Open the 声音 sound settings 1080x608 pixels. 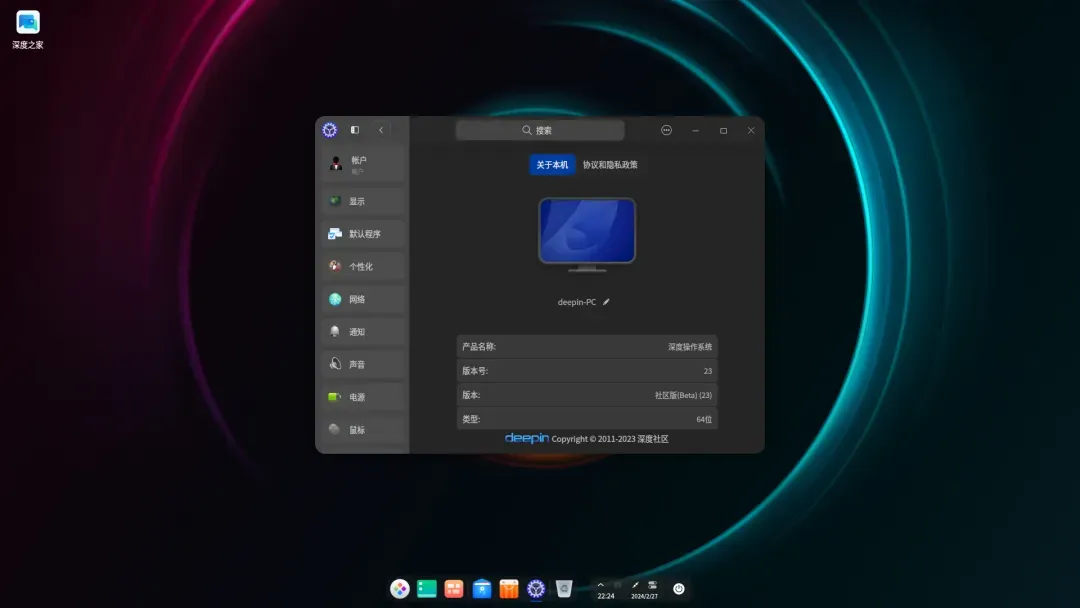pos(362,364)
